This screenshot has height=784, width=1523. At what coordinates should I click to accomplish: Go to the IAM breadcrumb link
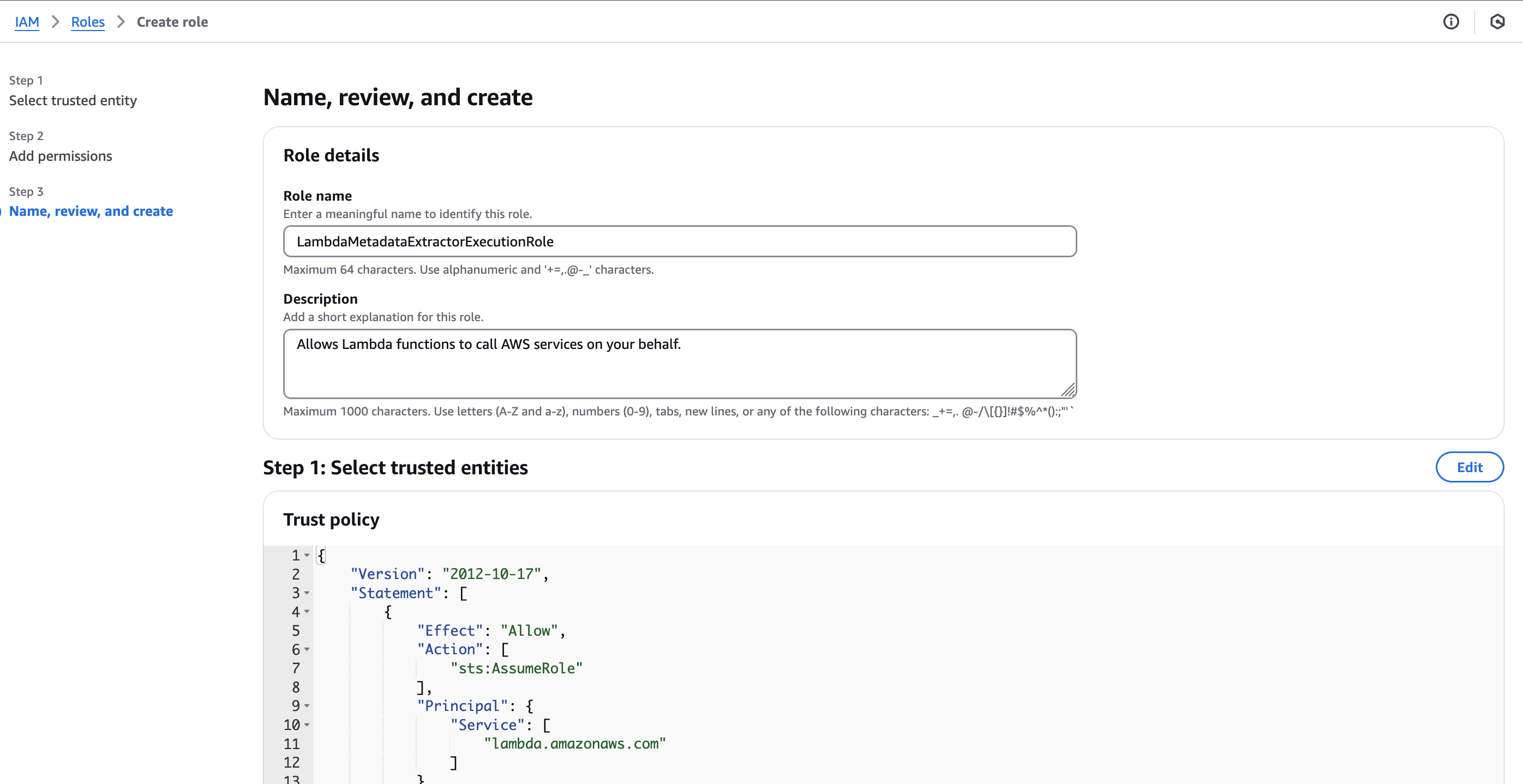click(x=27, y=22)
